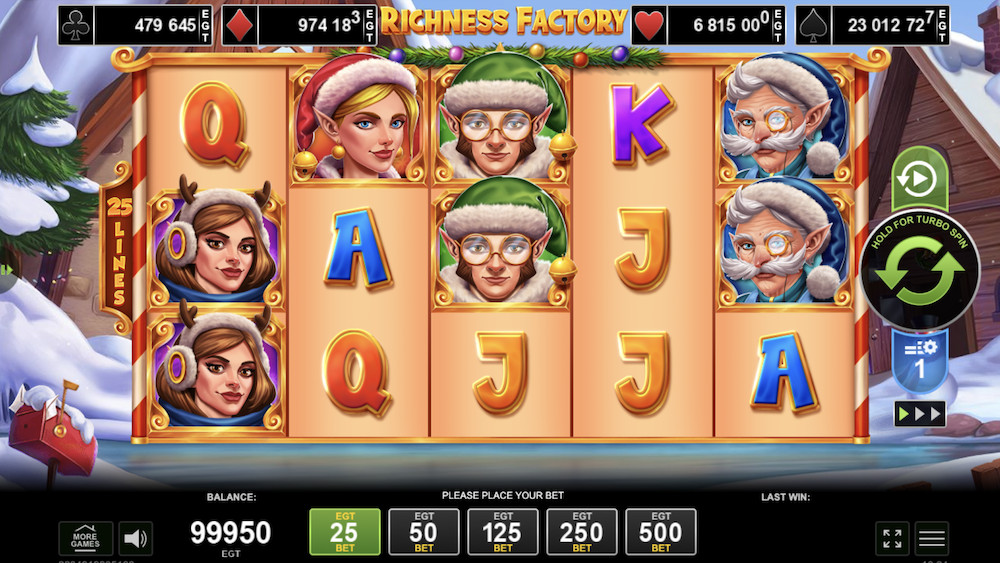Open the More Games home button
The height and width of the screenshot is (563, 1000).
pyautogui.click(x=85, y=539)
